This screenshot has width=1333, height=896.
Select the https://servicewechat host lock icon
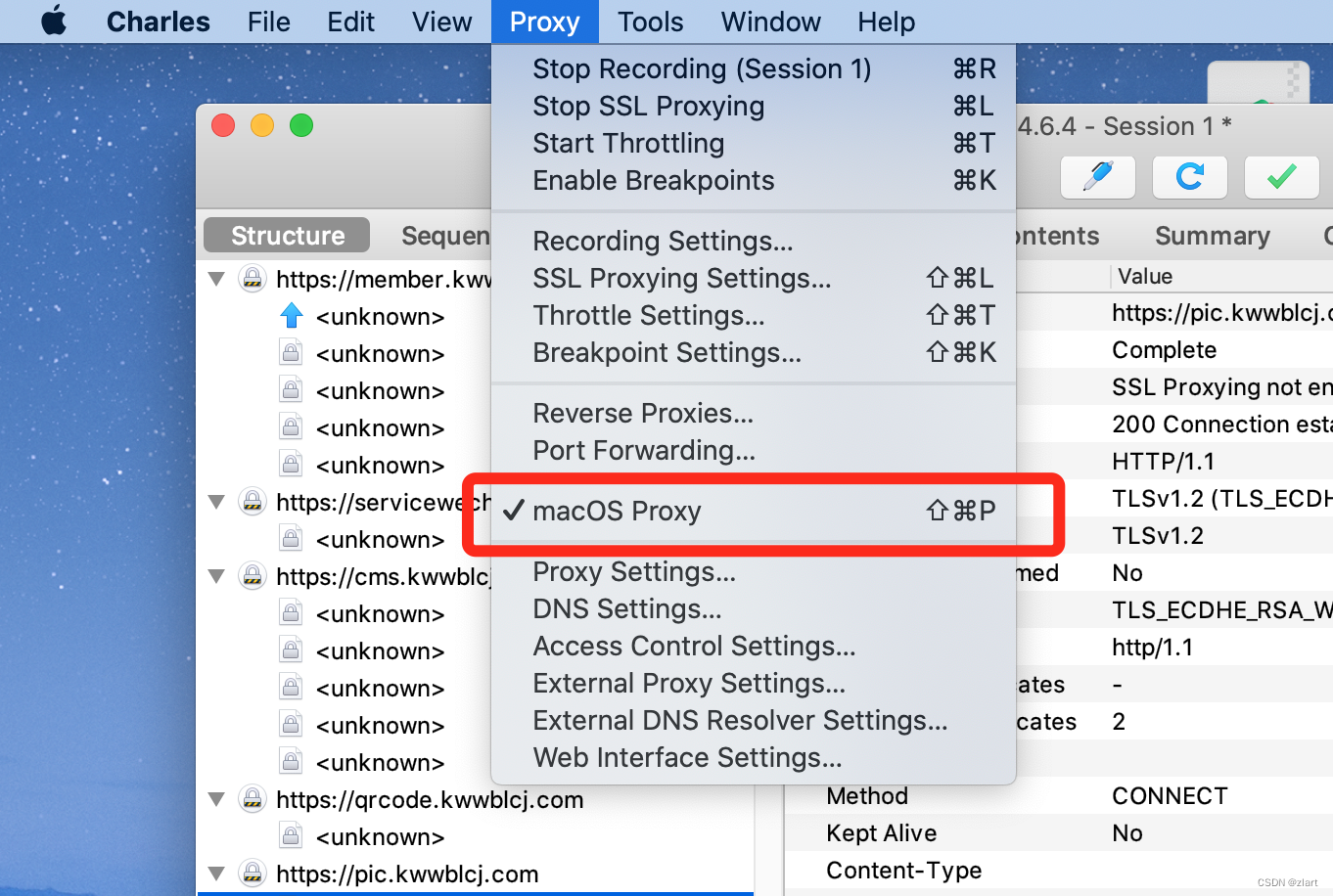[x=253, y=502]
